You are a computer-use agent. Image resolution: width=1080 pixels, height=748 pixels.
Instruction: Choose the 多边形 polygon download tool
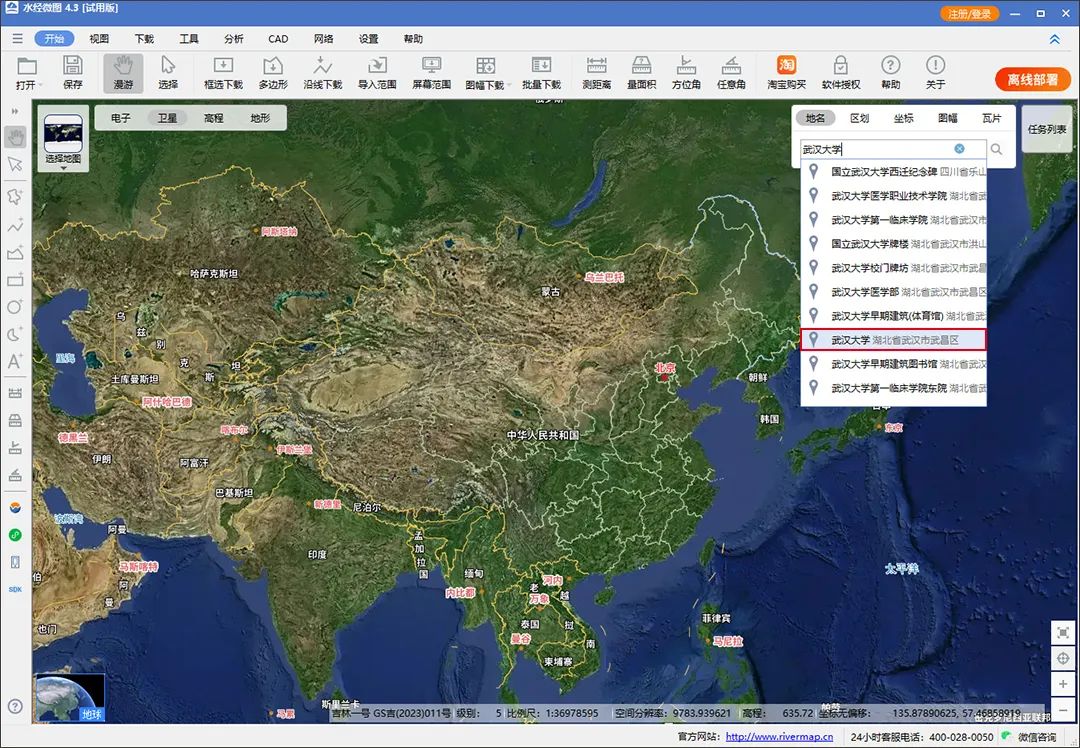273,72
